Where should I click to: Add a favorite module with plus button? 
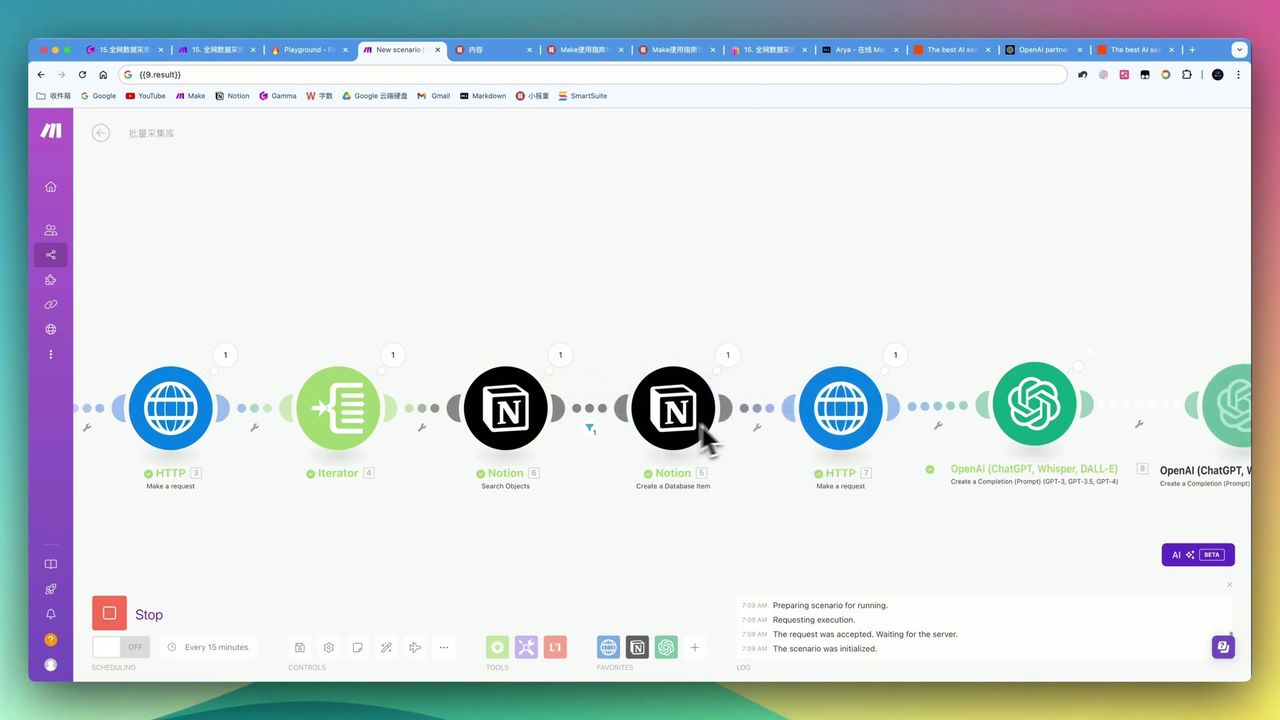coord(695,647)
